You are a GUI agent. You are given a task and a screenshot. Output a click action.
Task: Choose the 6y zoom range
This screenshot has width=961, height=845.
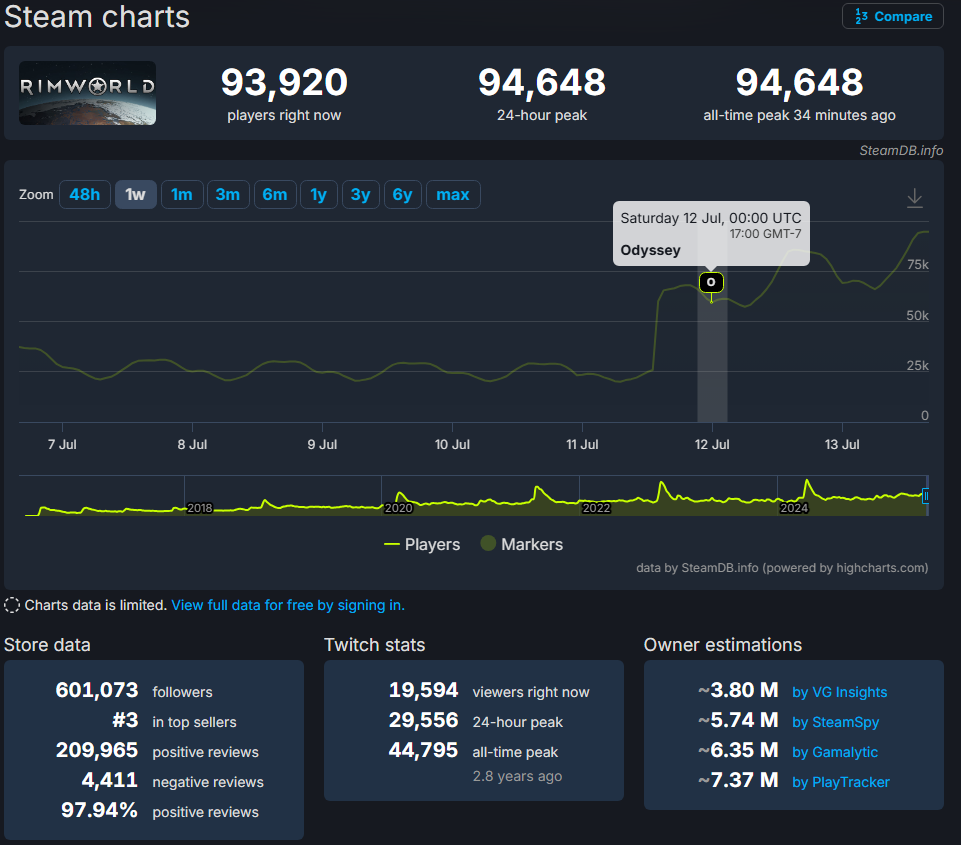pyautogui.click(x=403, y=195)
